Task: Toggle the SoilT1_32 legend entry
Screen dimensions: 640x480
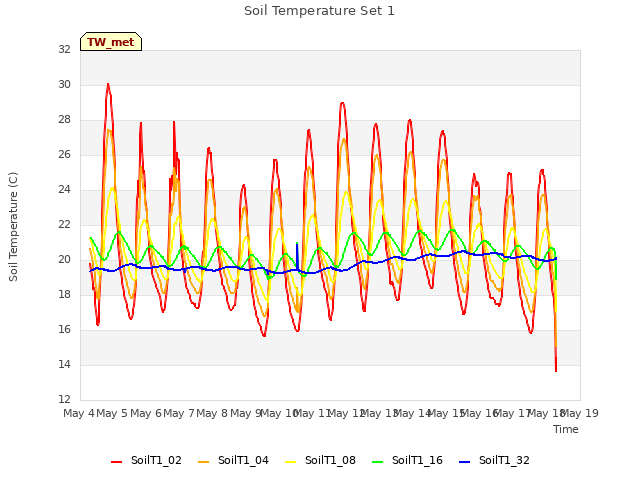Action: point(494,460)
